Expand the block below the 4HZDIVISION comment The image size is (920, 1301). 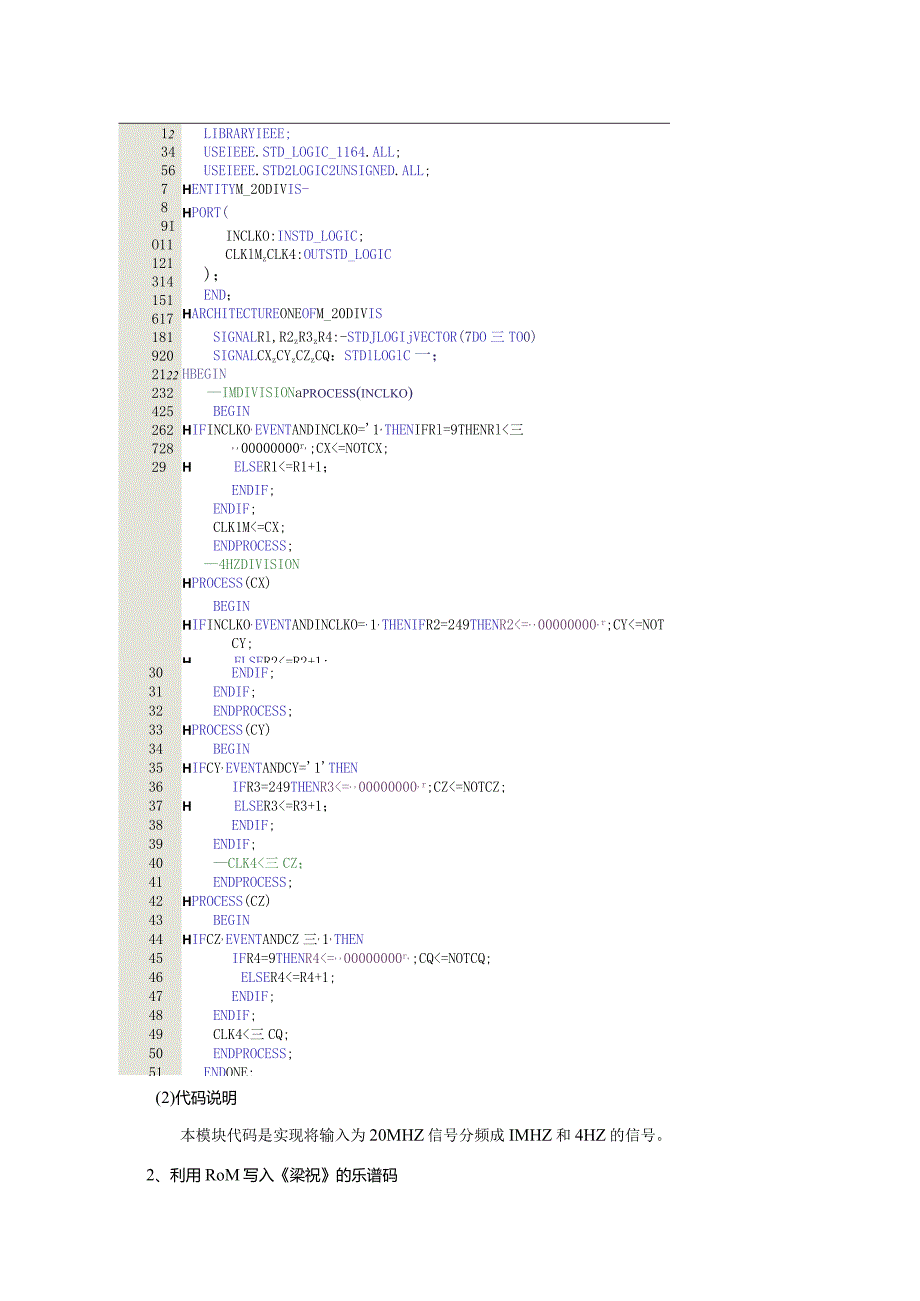(184, 583)
